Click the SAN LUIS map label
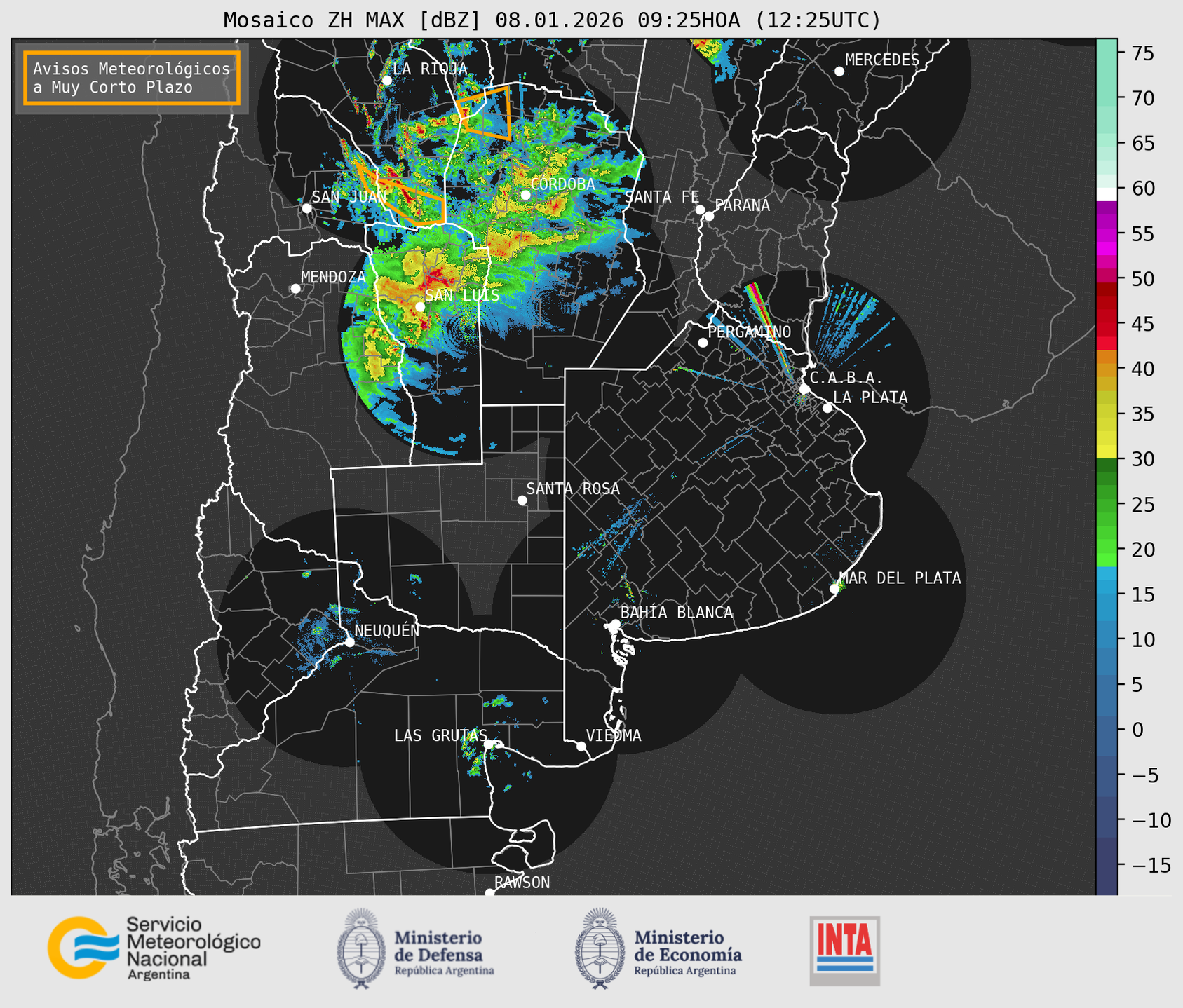Screen dimensions: 1183x1008 point(463,295)
